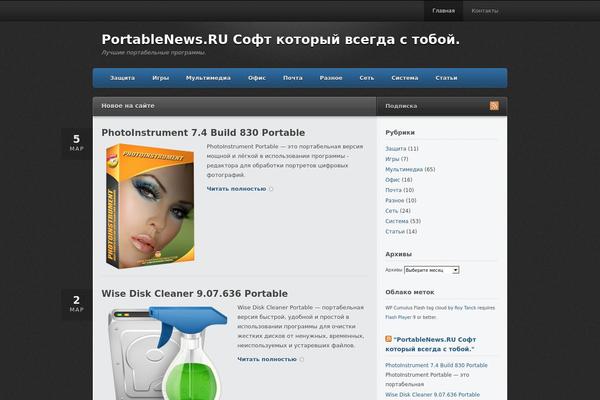This screenshot has width=600, height=400.
Task: Select Сеть in the blue navigation bar
Action: pos(367,78)
